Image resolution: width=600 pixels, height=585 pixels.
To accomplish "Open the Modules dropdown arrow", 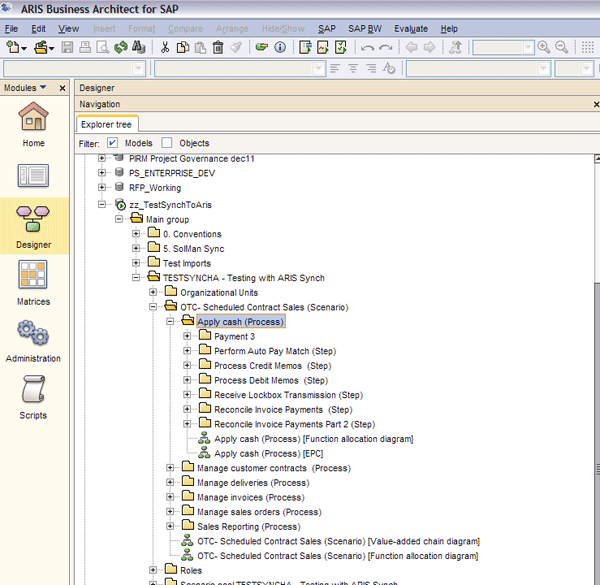I will pos(42,88).
